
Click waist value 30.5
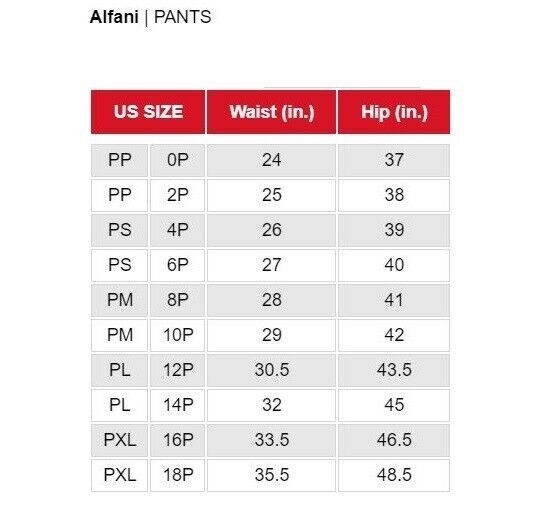pos(272,370)
